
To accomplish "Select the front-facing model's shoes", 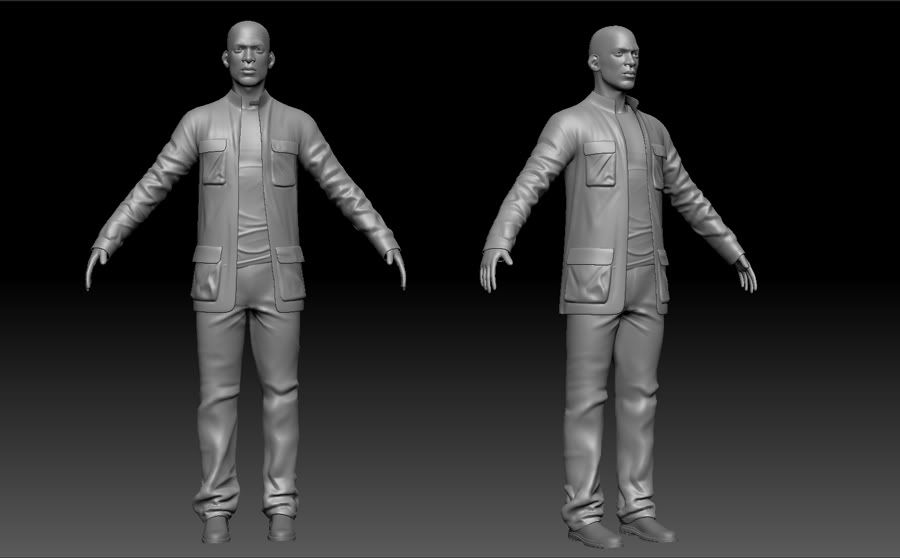I will (217, 528).
